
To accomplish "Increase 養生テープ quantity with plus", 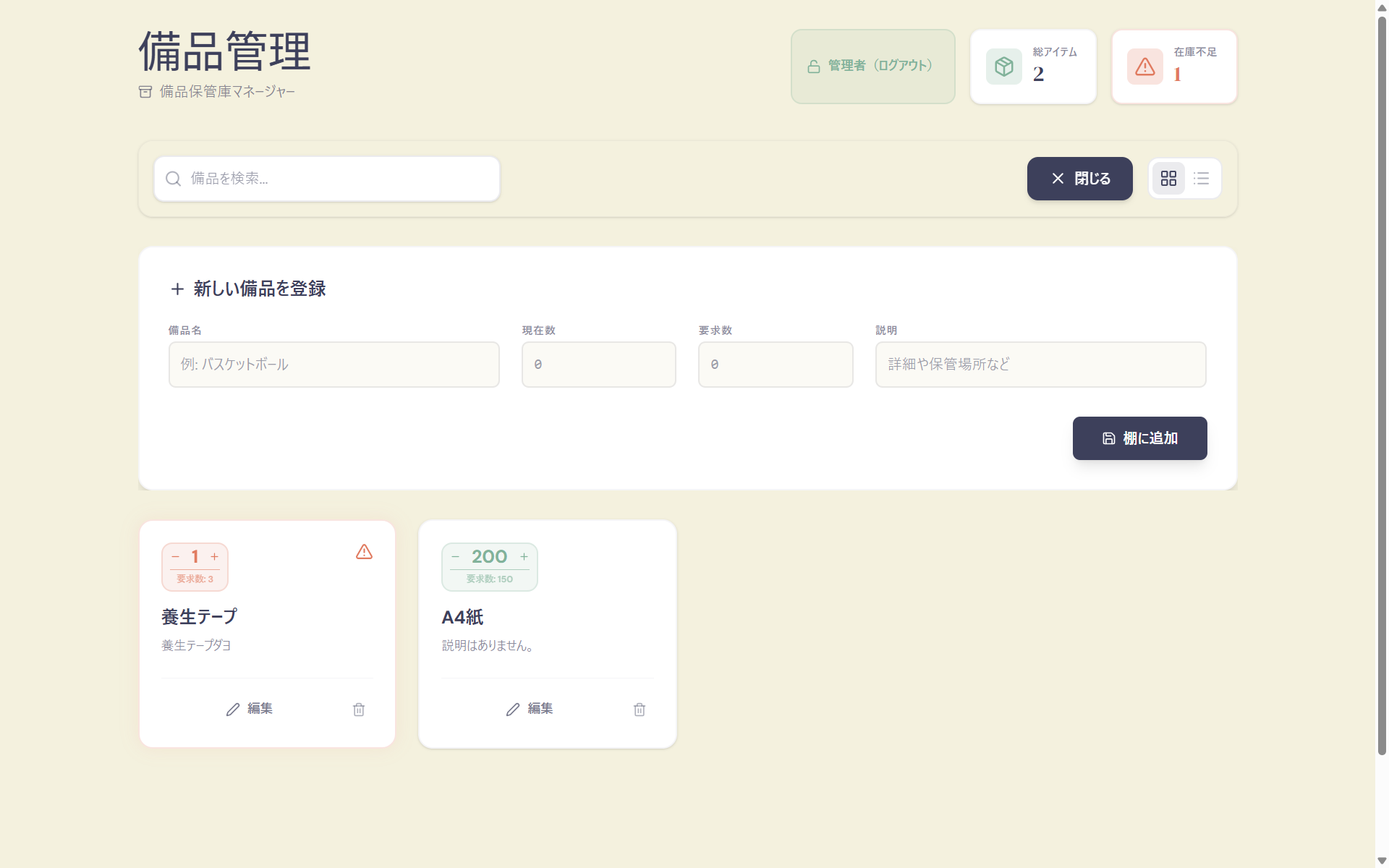I will [x=215, y=557].
